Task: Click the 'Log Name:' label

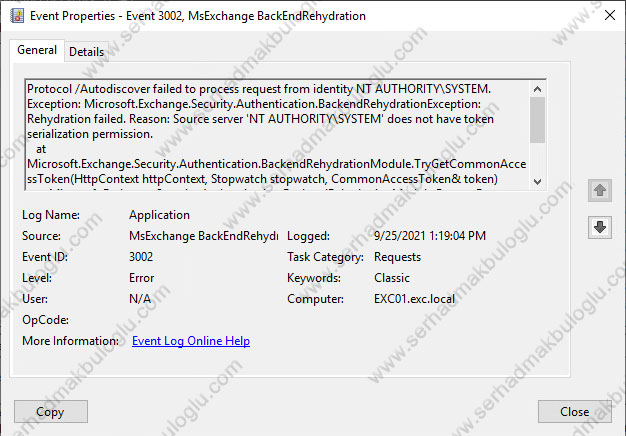Action: click(x=51, y=215)
